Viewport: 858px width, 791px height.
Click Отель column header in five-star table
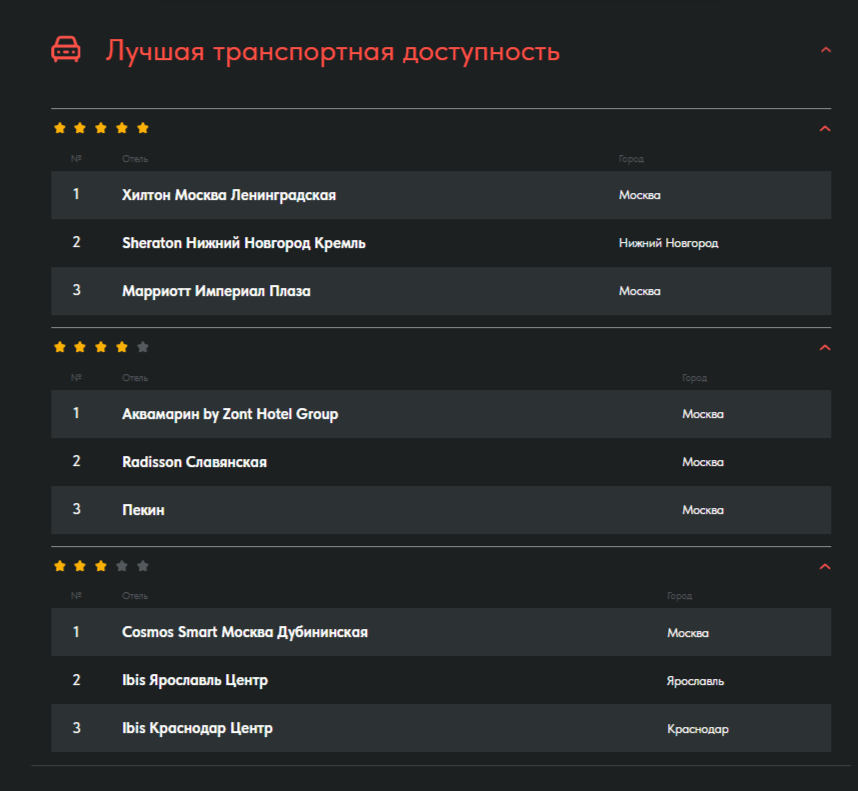[x=135, y=159]
